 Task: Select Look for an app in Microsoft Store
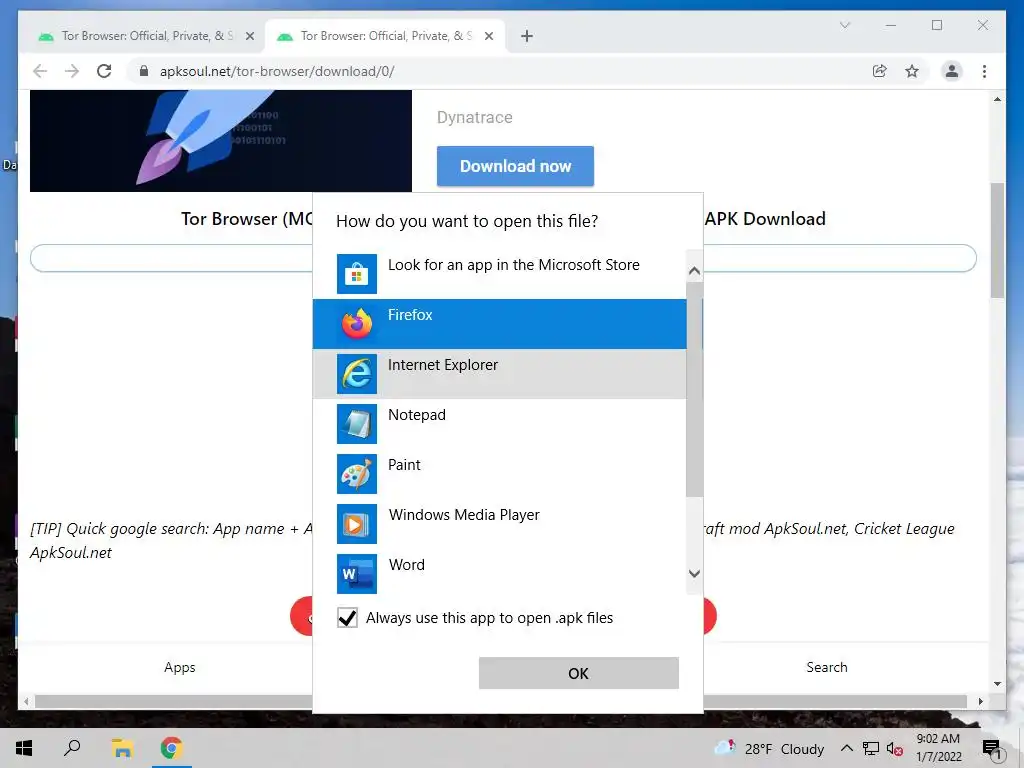(500, 274)
